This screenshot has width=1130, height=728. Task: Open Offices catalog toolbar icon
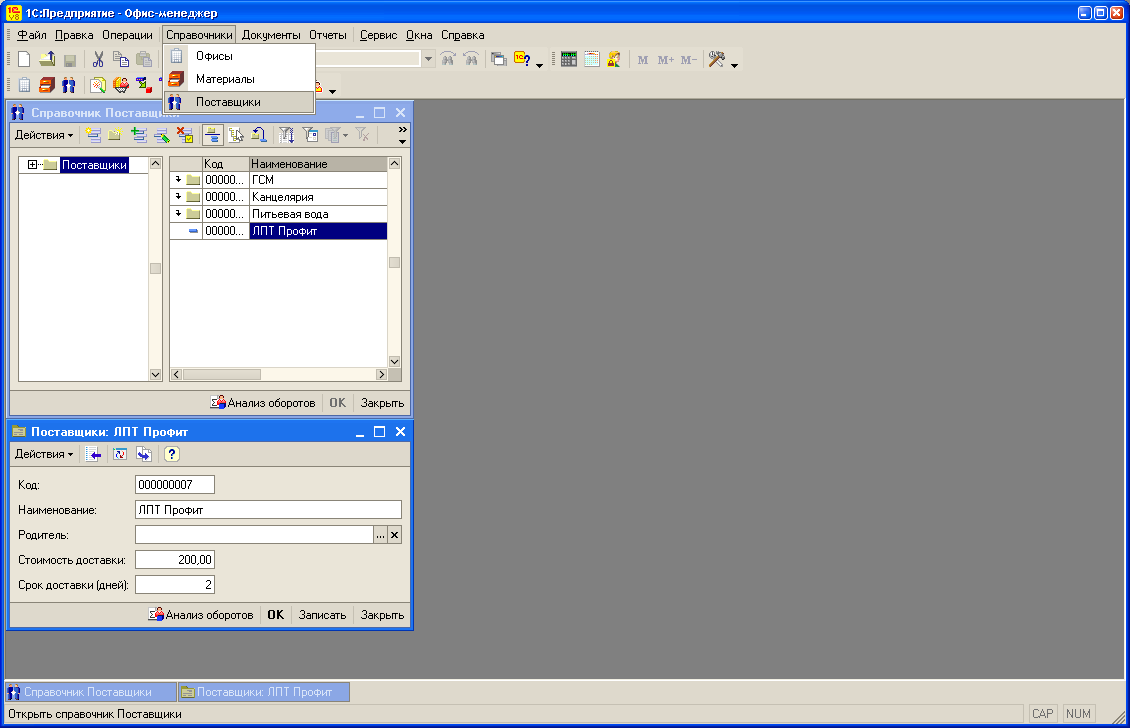24,85
